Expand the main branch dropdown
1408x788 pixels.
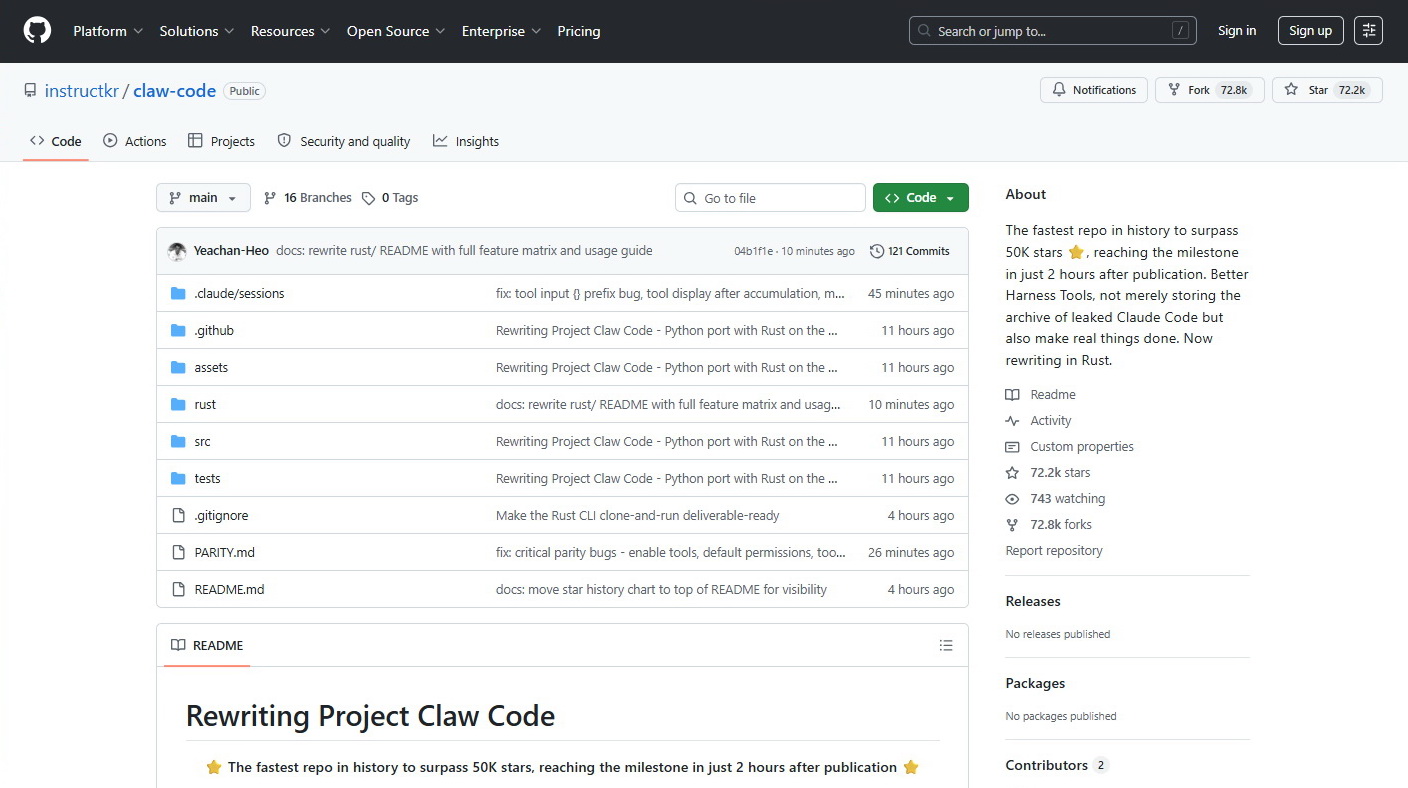[x=203, y=198]
